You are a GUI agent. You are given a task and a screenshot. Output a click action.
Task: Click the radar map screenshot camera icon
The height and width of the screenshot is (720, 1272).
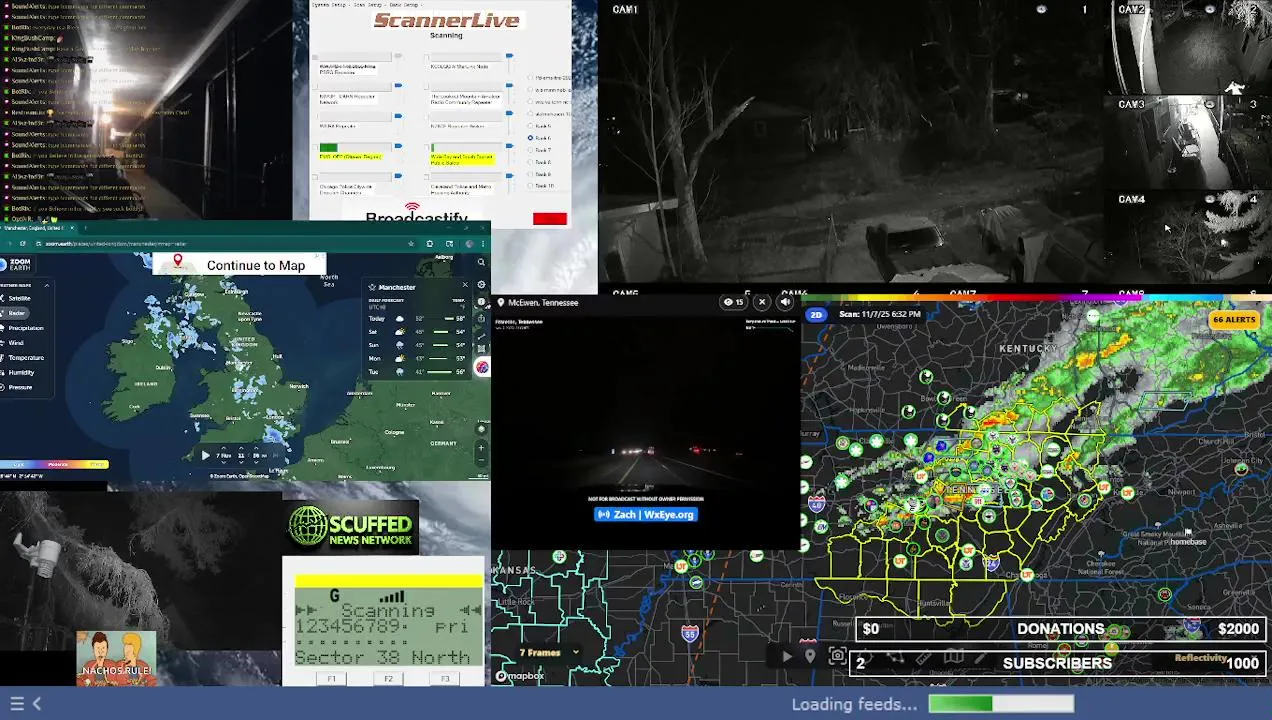(x=838, y=656)
